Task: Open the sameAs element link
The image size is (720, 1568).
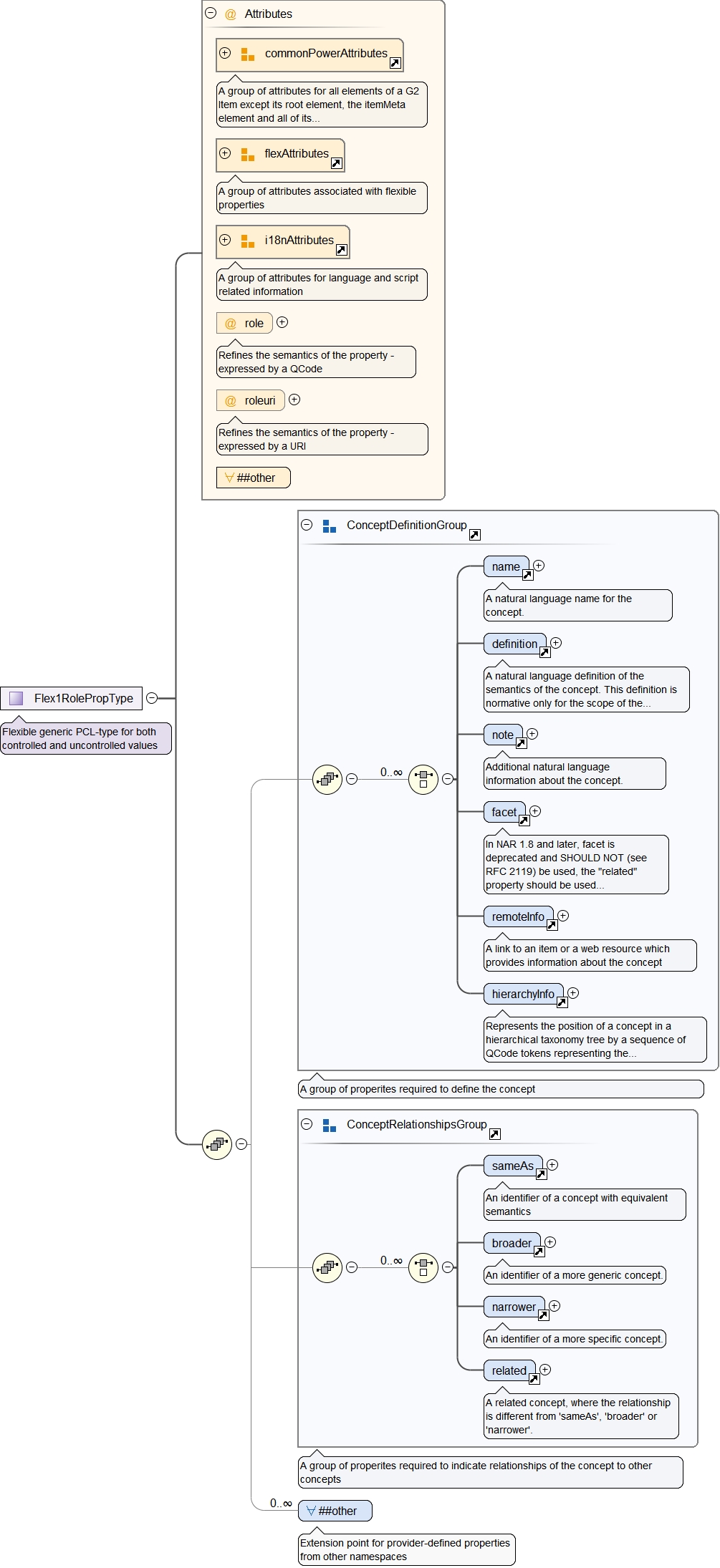Action: click(541, 1174)
